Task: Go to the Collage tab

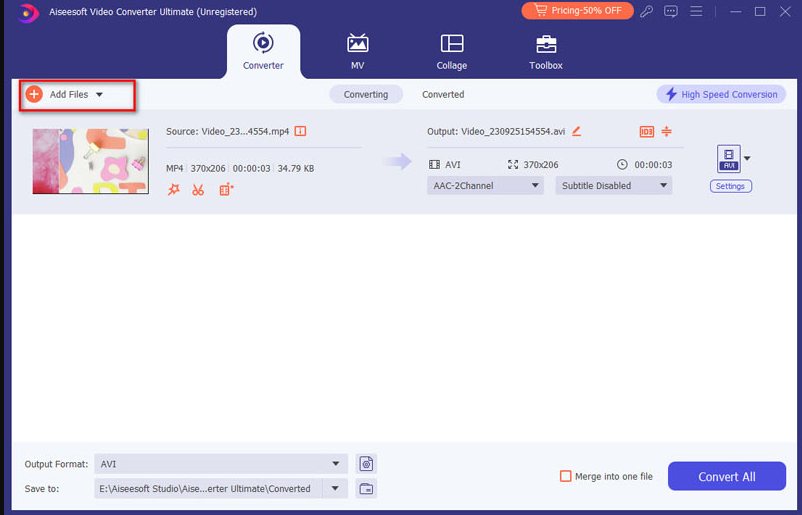Action: [x=452, y=51]
